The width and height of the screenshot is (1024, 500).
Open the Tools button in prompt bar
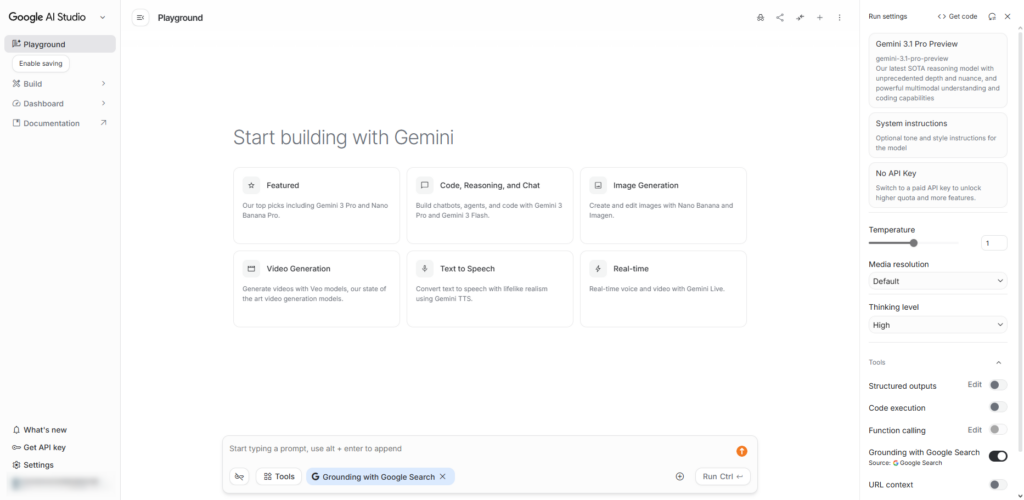click(x=279, y=477)
